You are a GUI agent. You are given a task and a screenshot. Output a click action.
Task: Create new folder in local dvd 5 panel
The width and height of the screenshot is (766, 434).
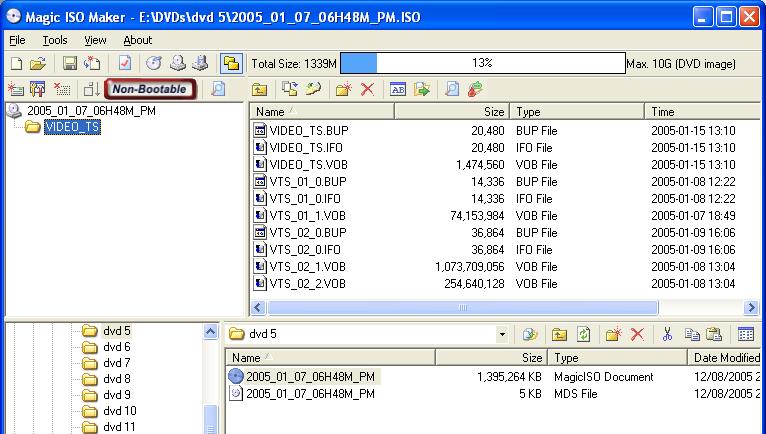pyautogui.click(x=614, y=334)
